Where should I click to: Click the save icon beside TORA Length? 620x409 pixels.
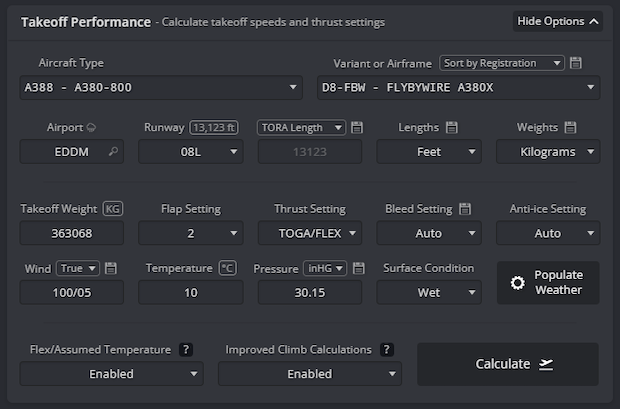357,128
